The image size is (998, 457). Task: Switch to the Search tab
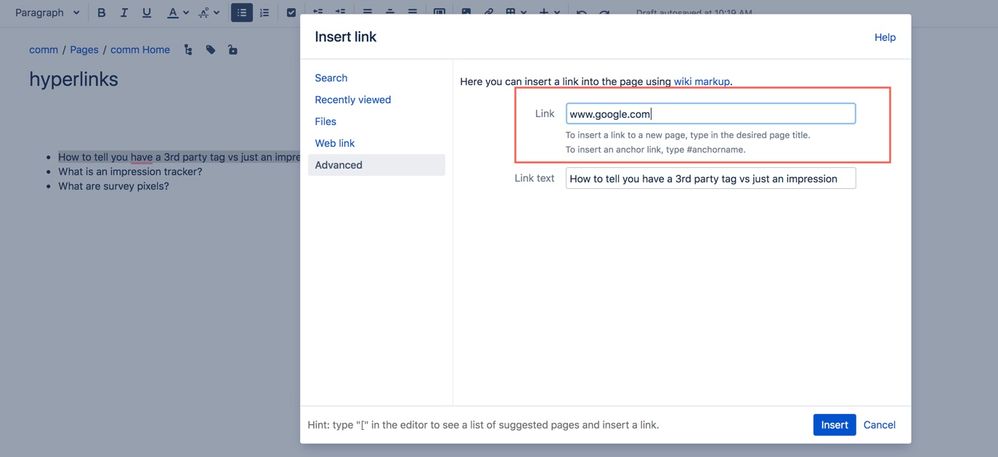(331, 78)
